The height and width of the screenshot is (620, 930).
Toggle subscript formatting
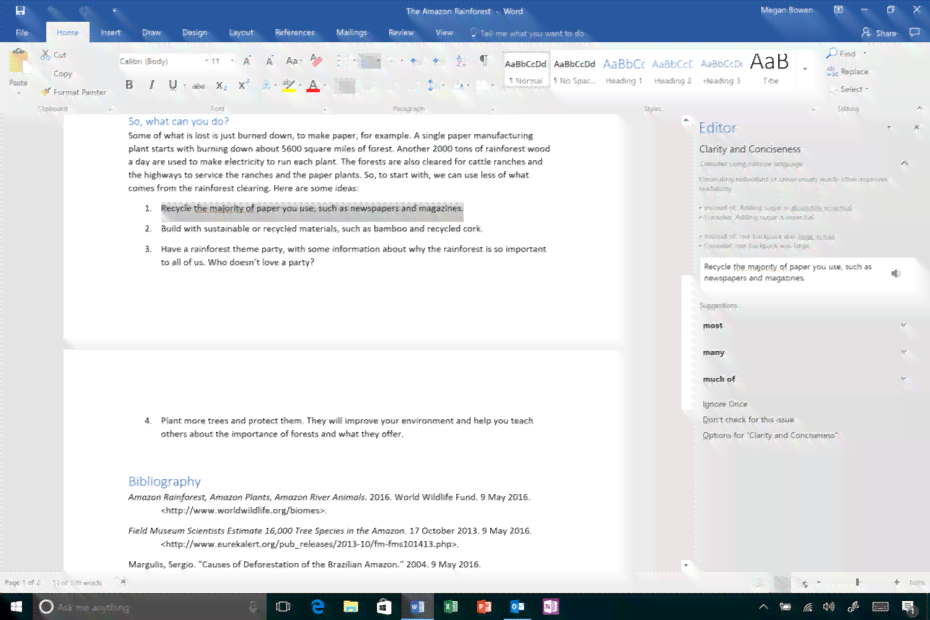221,86
